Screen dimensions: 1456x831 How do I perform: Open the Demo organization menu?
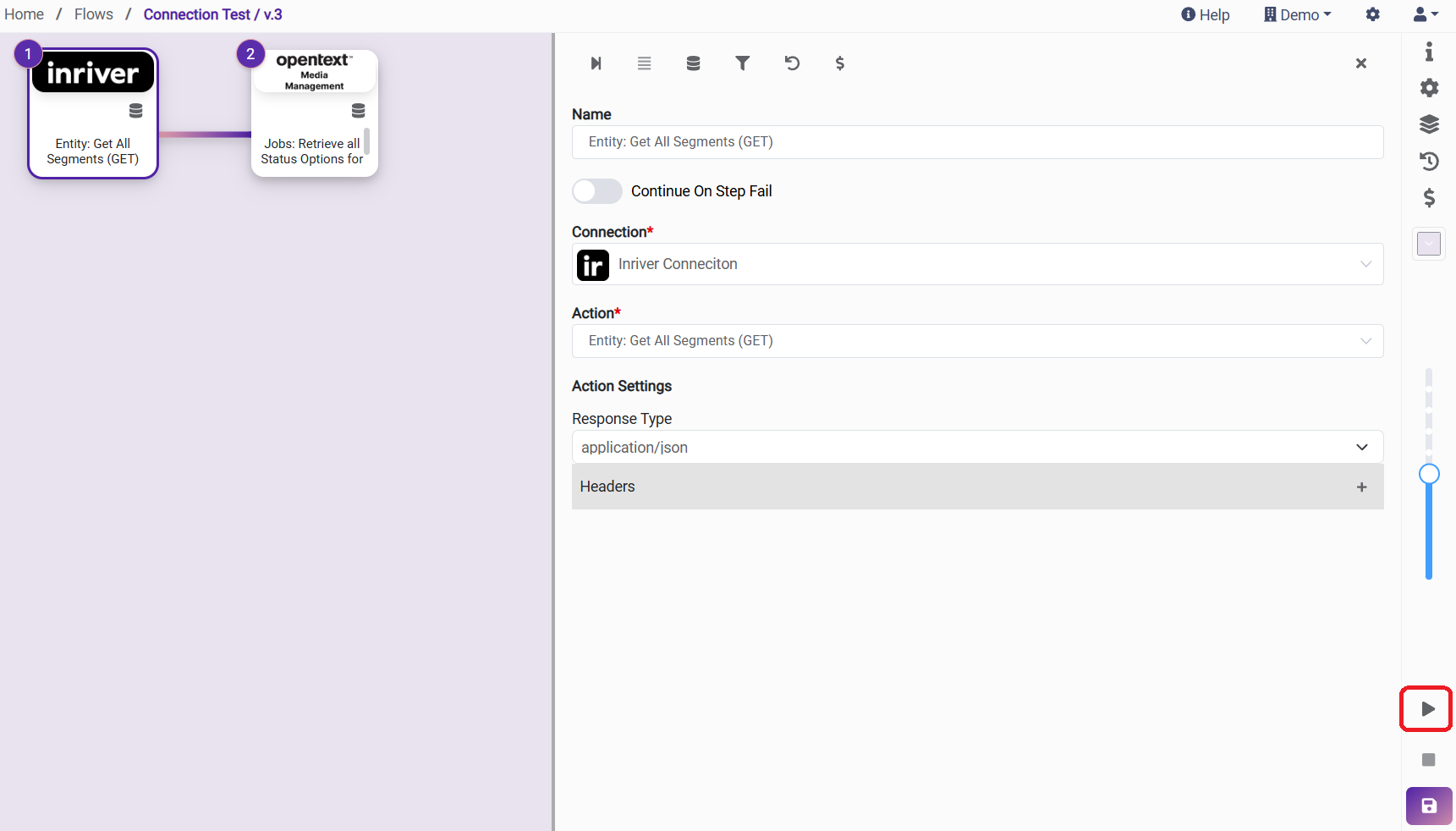click(x=1298, y=14)
